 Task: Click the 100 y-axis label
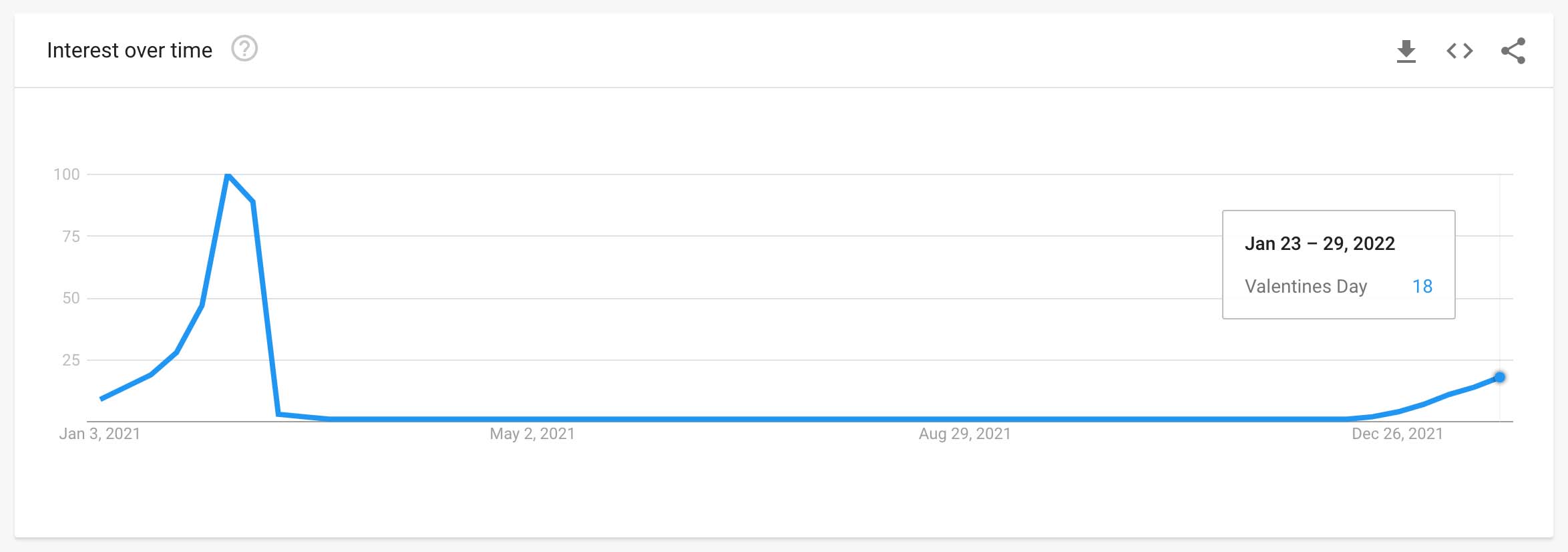67,174
